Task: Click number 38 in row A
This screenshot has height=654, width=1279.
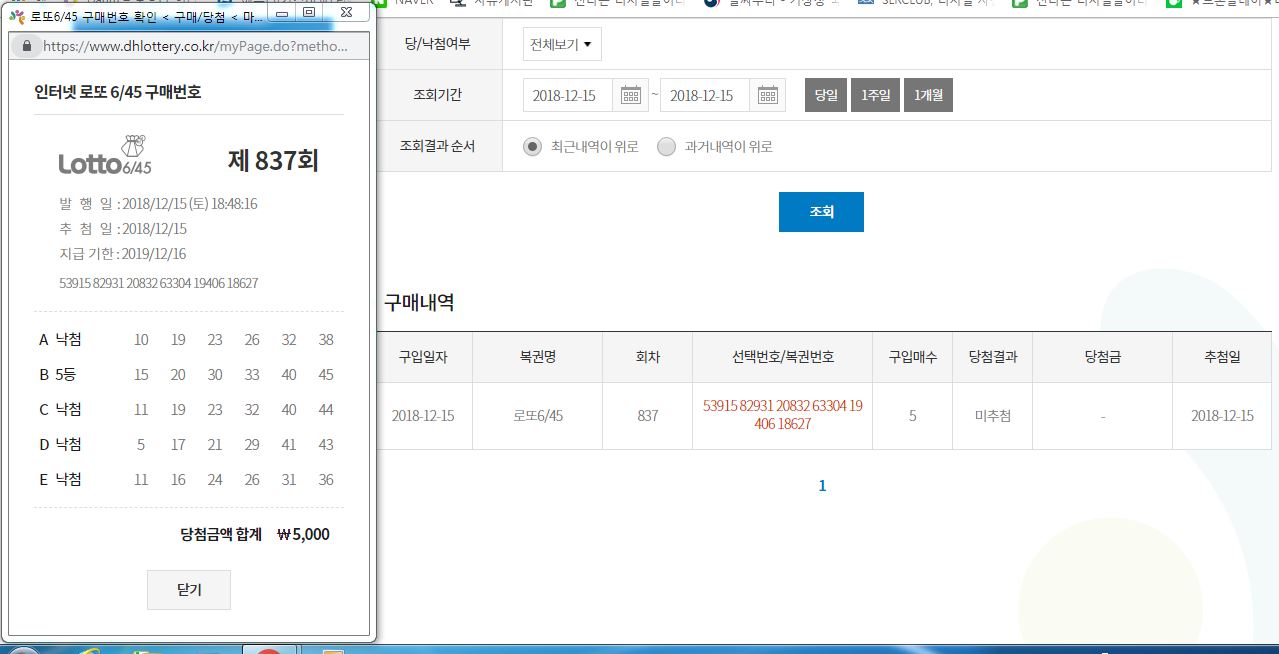Action: click(x=326, y=340)
